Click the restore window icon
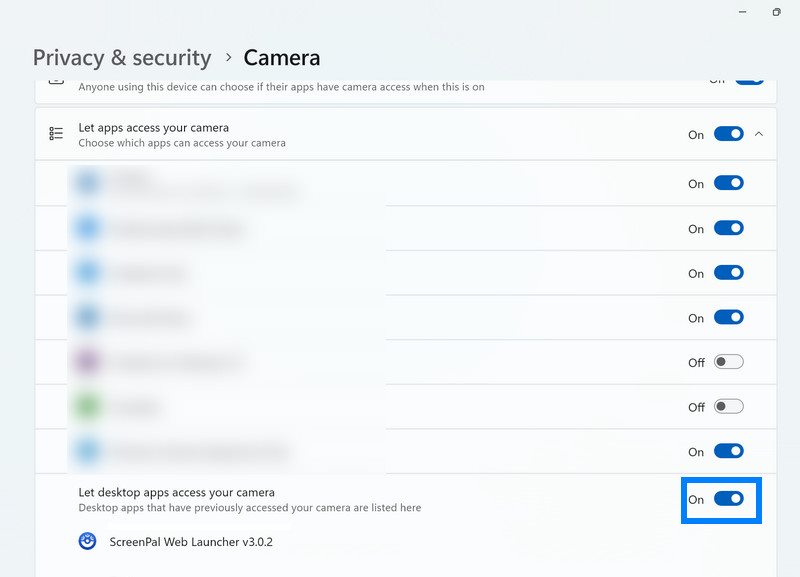The height and width of the screenshot is (577, 800). [x=776, y=12]
